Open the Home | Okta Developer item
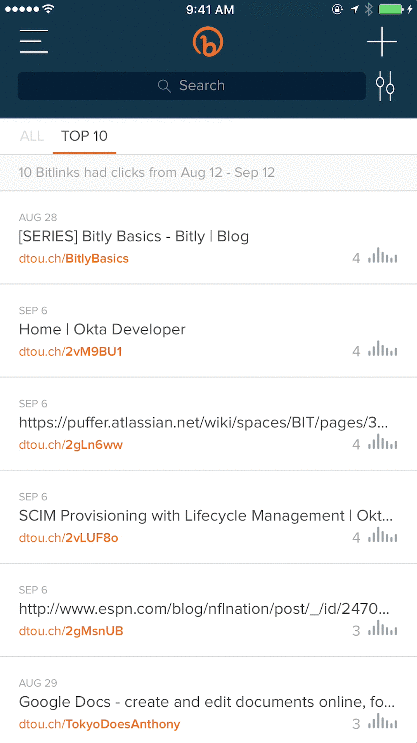Screen dimensions: 417x743 (x=208, y=331)
